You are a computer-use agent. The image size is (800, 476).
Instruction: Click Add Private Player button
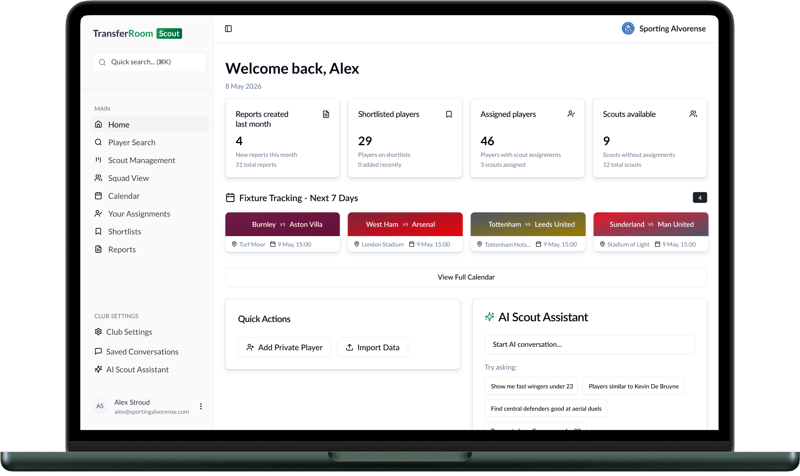click(284, 347)
